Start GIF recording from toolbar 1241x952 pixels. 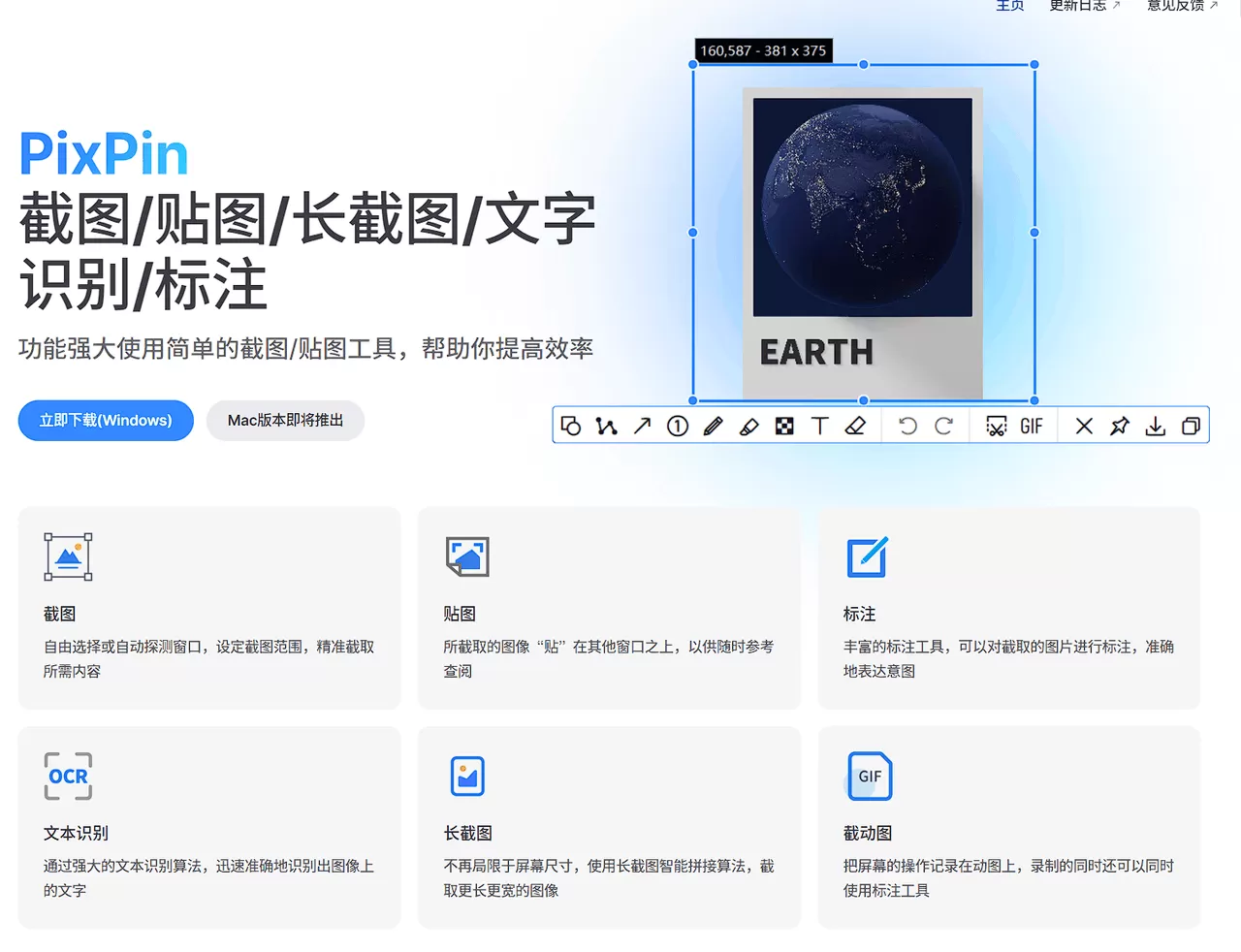tap(1031, 425)
